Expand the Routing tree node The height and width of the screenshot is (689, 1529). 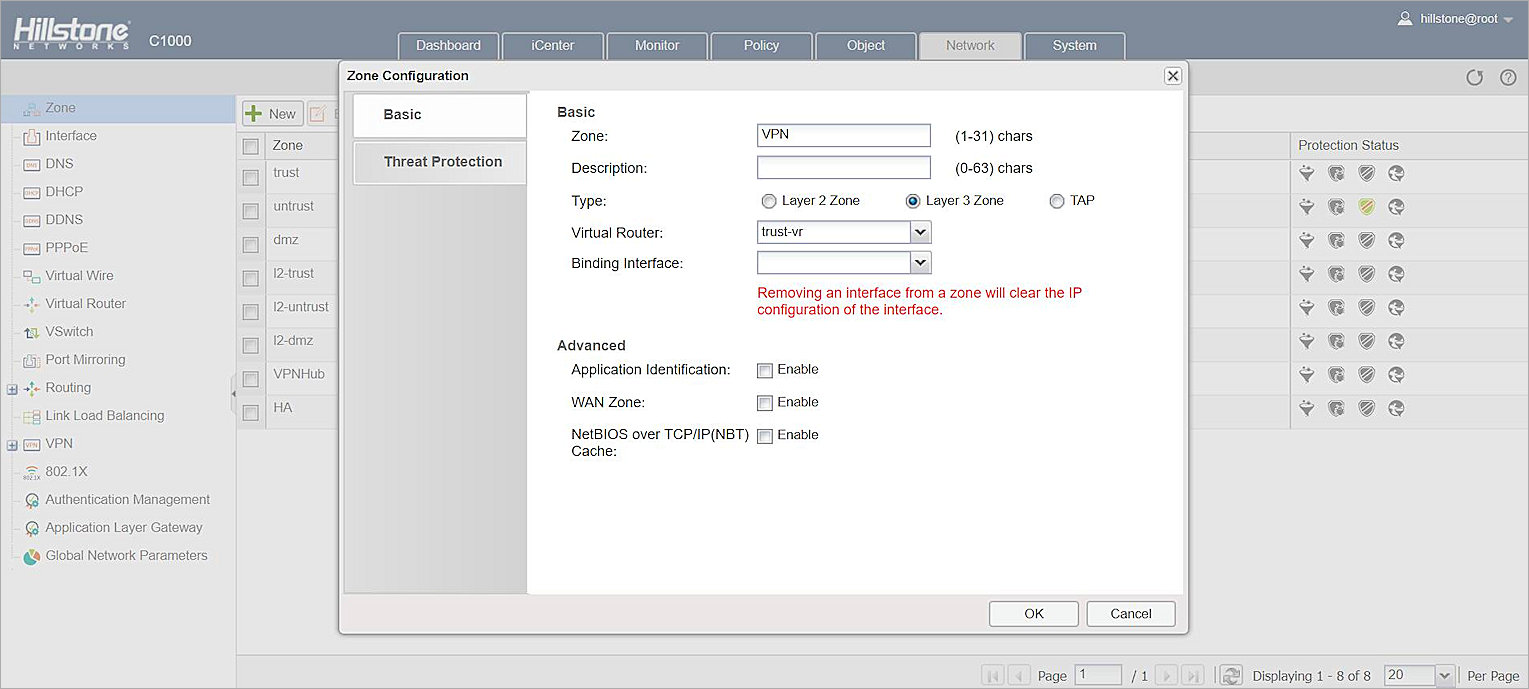click(x=12, y=388)
